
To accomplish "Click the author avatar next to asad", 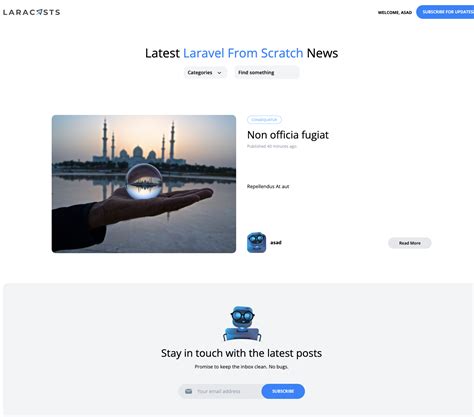I will coord(256,243).
